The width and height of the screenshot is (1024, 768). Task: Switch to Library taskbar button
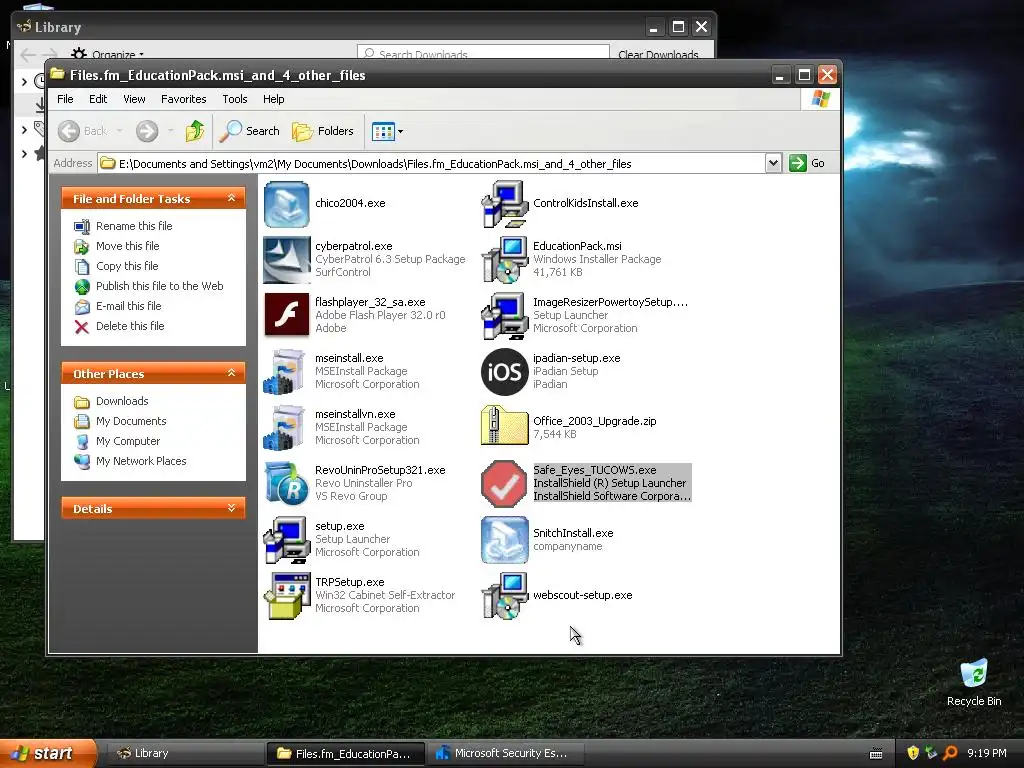point(184,754)
